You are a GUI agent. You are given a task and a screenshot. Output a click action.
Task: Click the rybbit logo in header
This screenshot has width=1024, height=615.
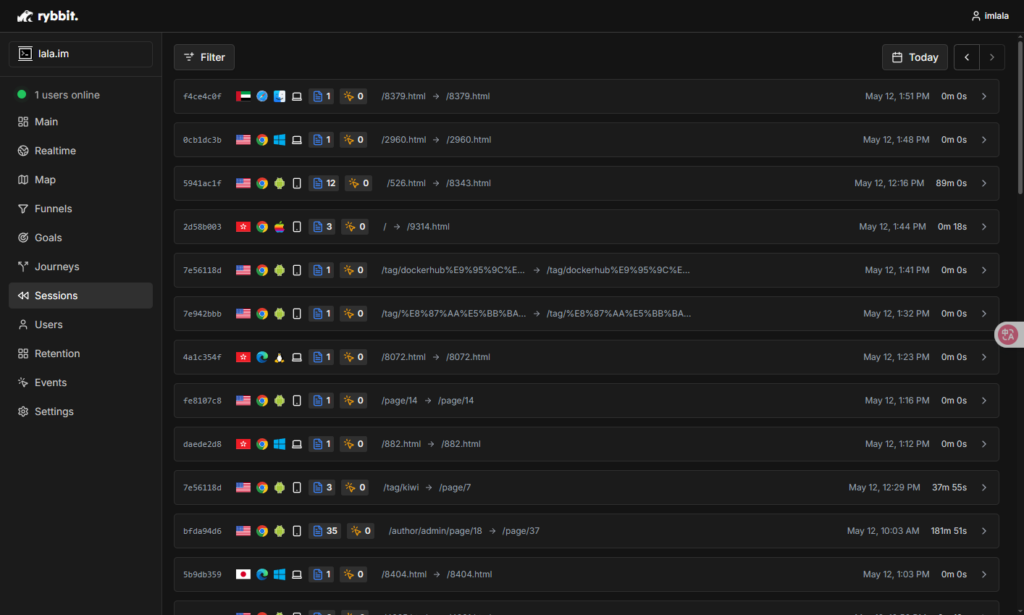[x=48, y=15]
